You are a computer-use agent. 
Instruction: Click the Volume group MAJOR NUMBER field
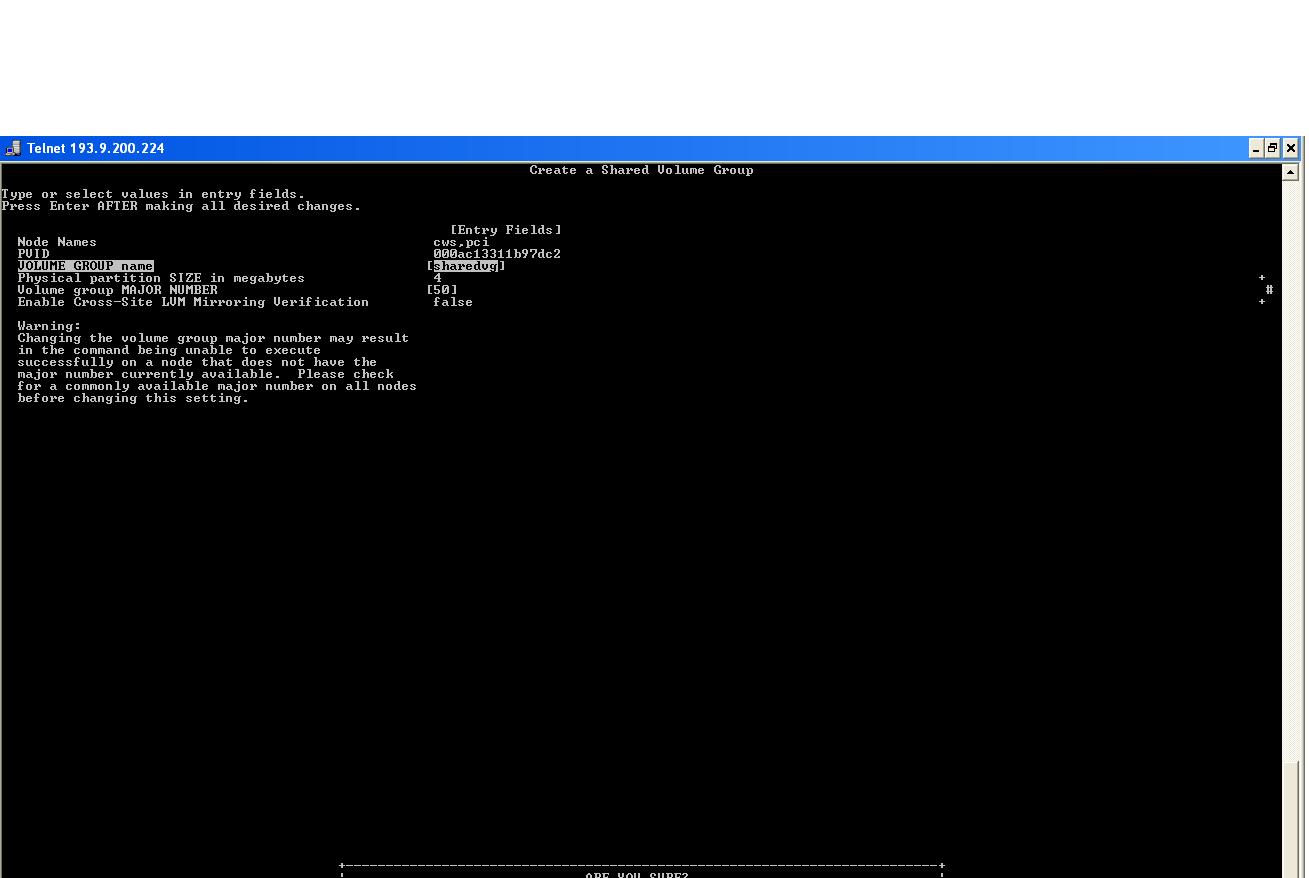(442, 290)
